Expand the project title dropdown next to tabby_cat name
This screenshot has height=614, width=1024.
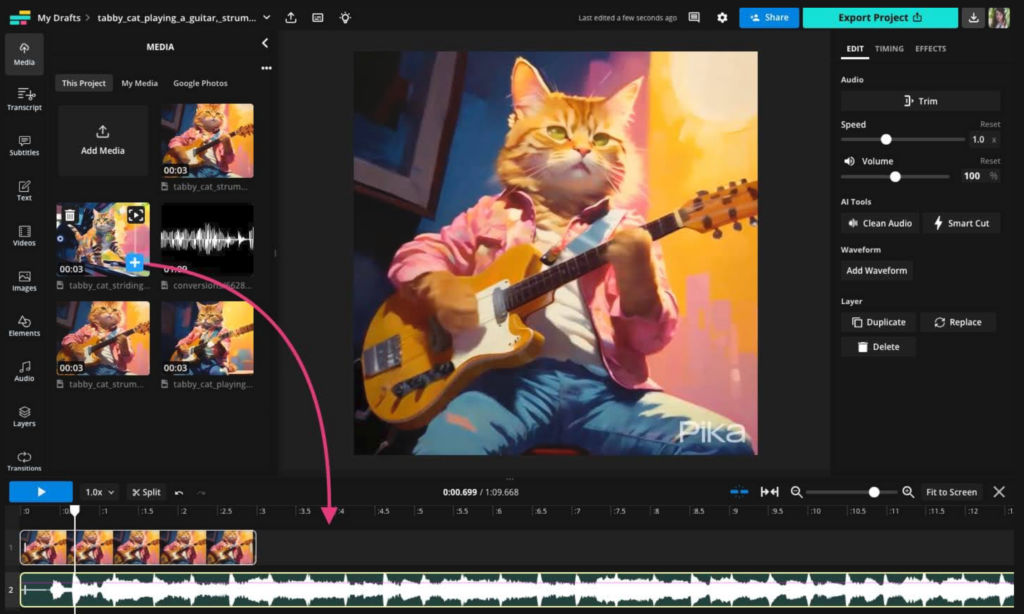(265, 17)
